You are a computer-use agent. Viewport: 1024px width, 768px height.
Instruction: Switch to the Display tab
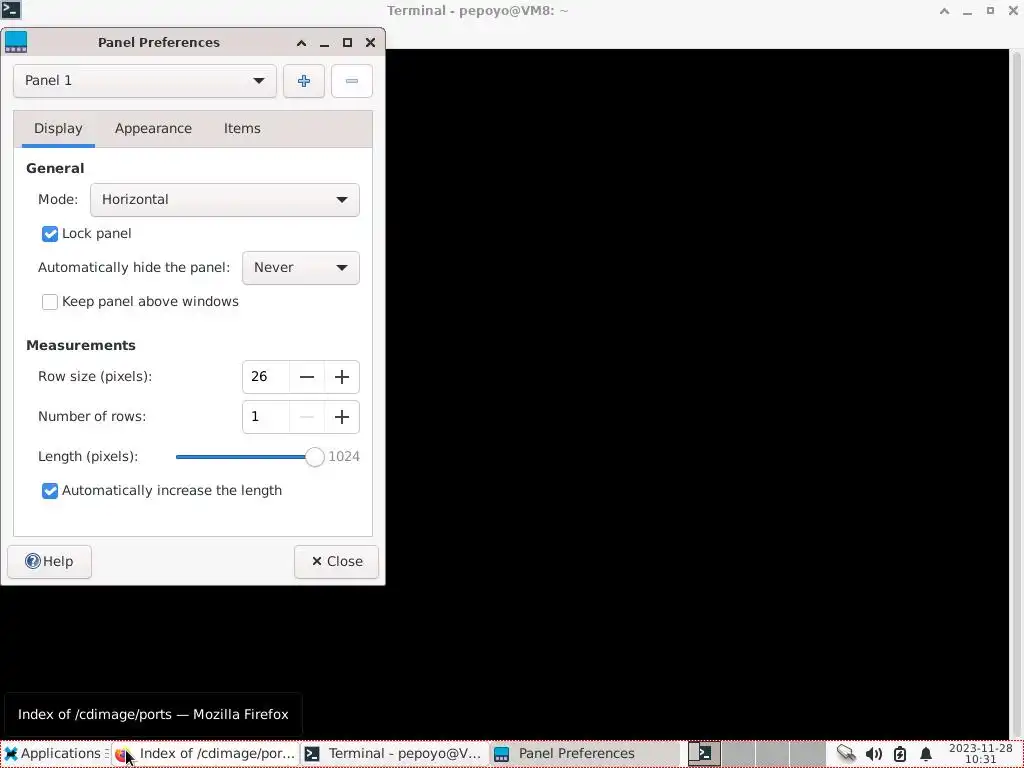click(x=58, y=129)
